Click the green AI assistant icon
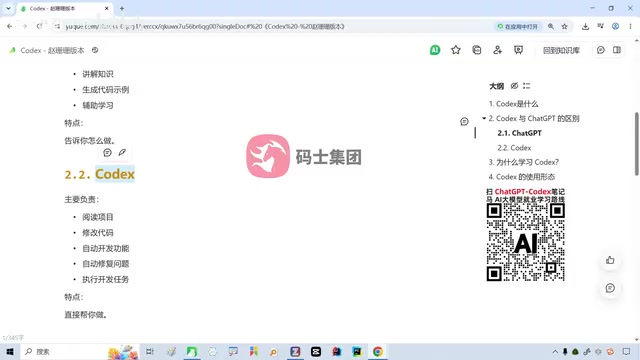The height and width of the screenshot is (360, 640). point(435,50)
